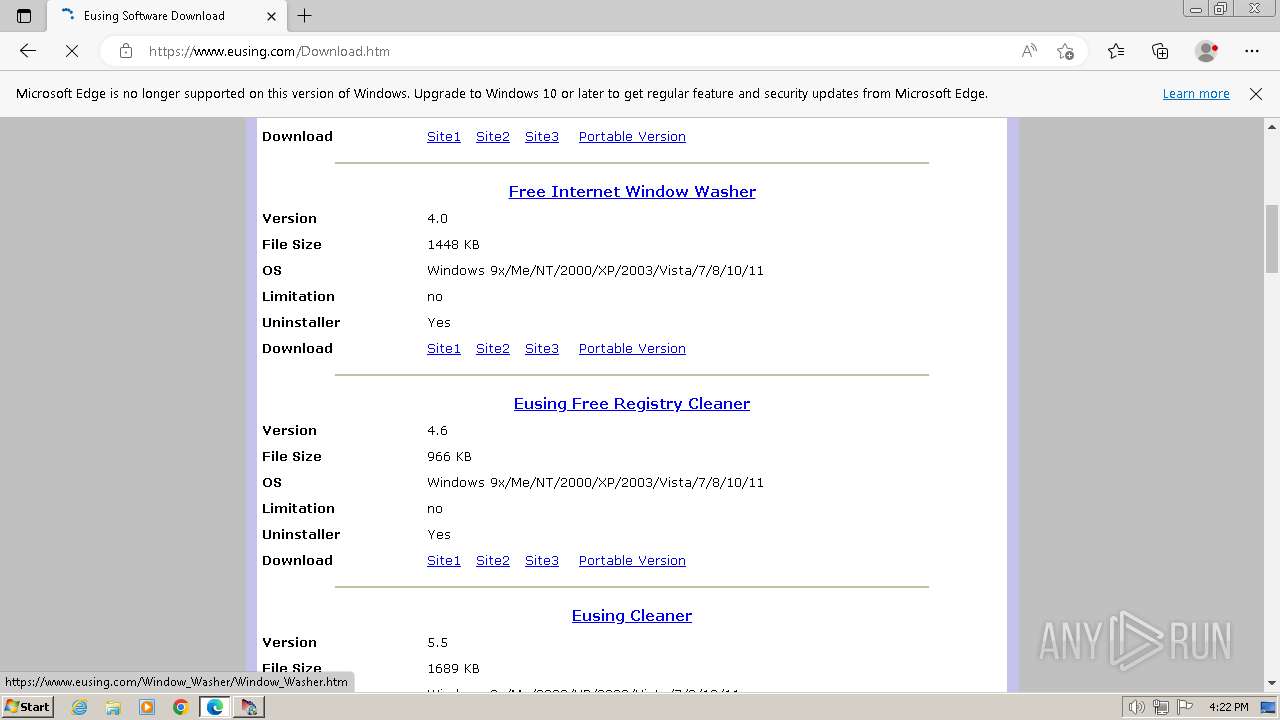This screenshot has width=1280, height=720.
Task: Open Internet Explorer from the taskbar
Action: (79, 707)
